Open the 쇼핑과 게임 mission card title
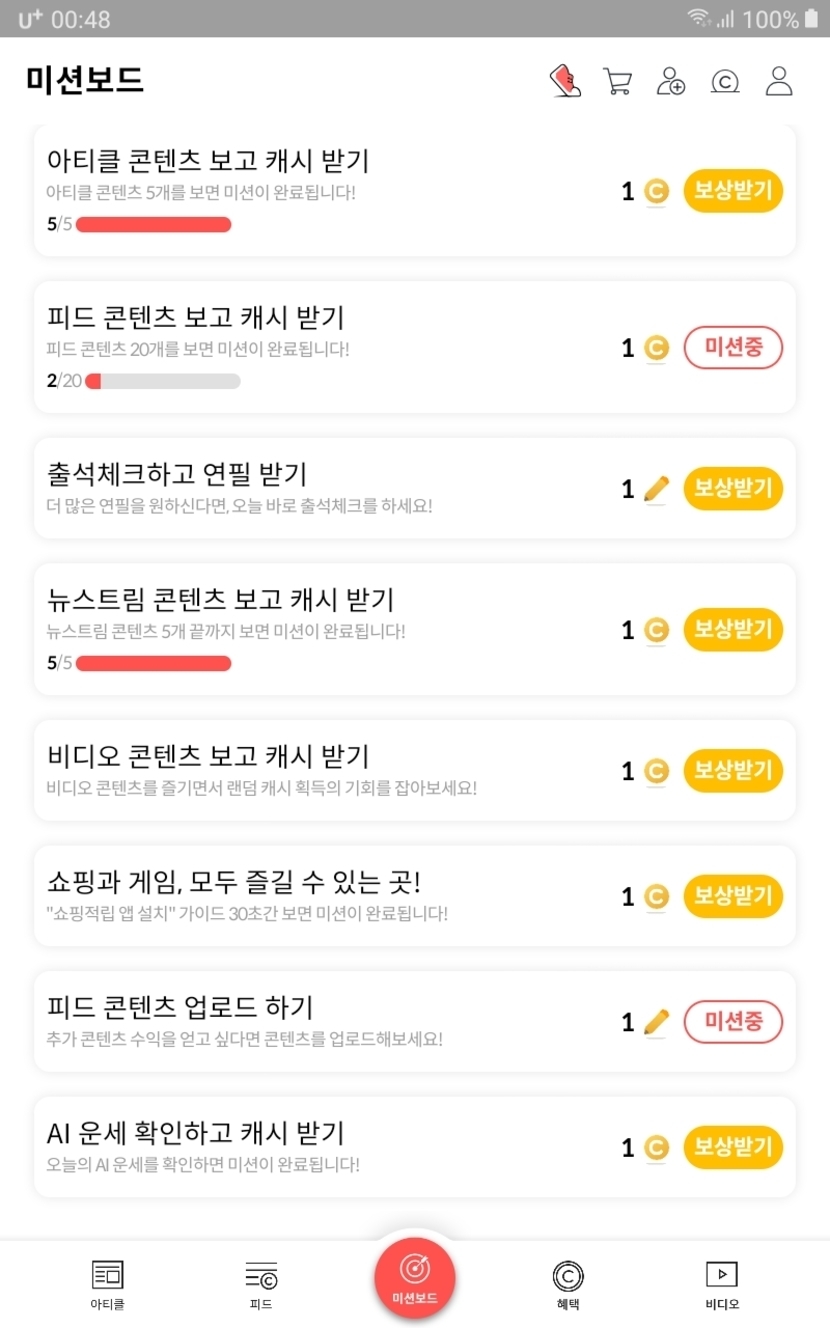Viewport: 830px width, 1328px height. pyautogui.click(x=234, y=883)
